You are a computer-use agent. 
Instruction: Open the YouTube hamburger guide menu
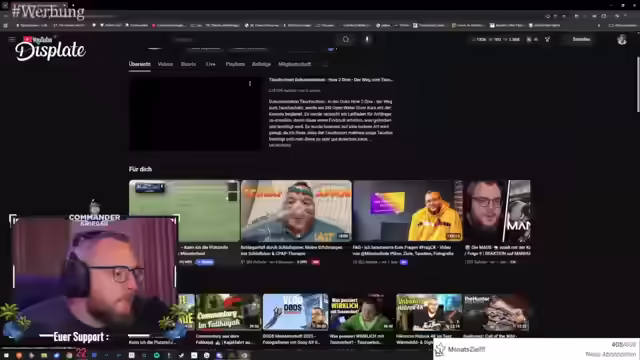click(x=12, y=40)
